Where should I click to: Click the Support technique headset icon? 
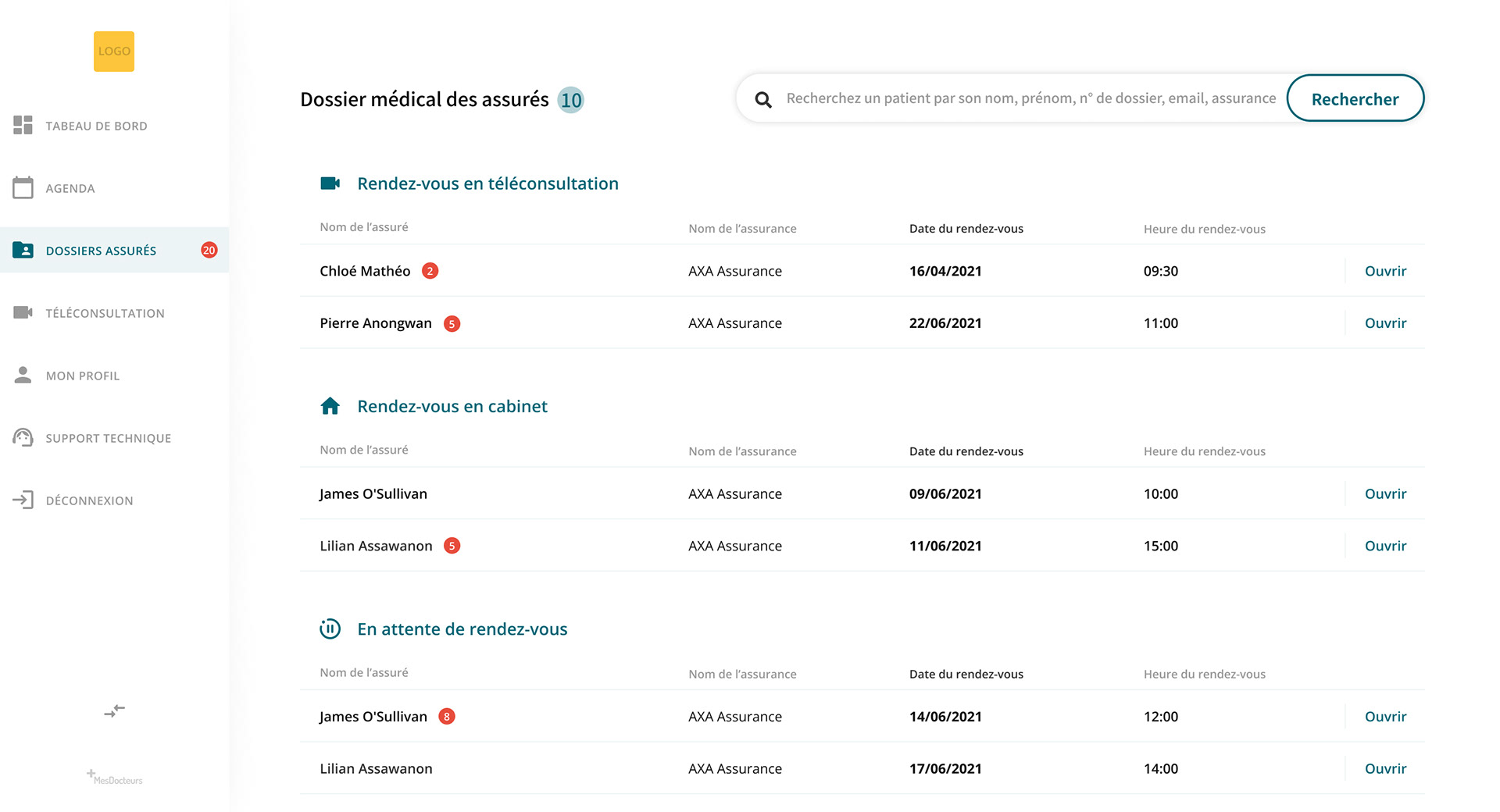23,437
